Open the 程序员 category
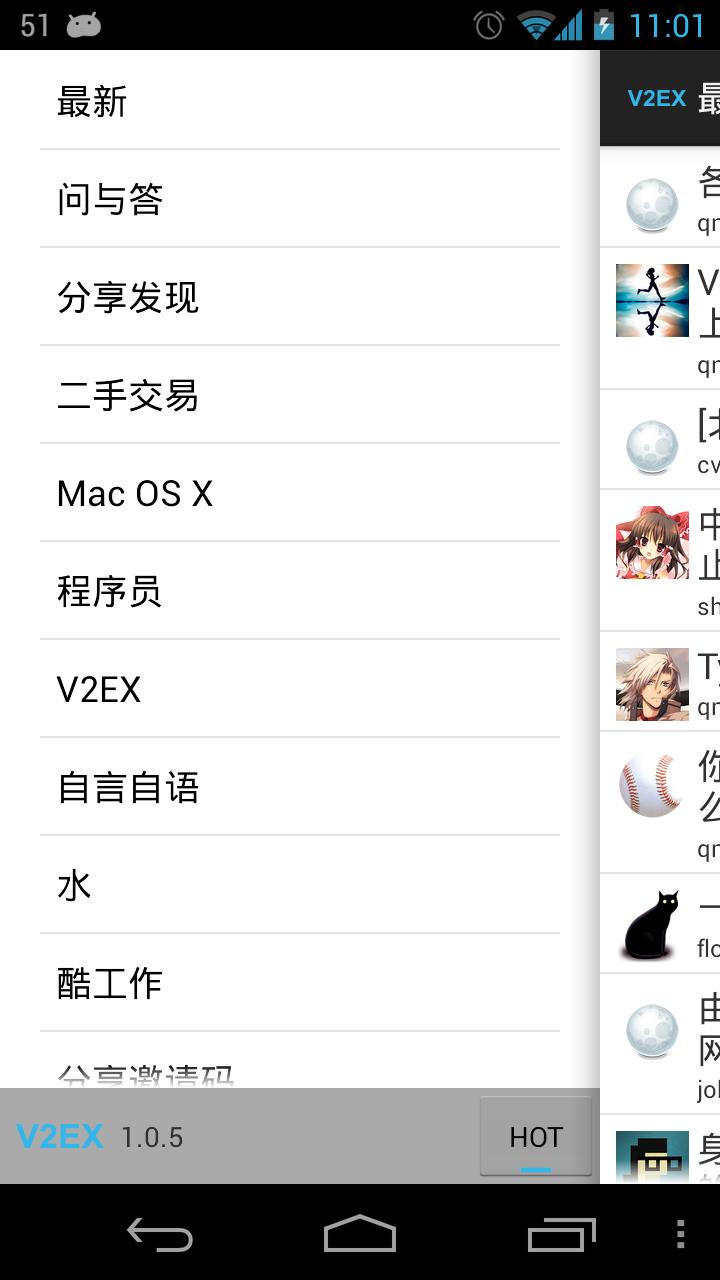This screenshot has height=1280, width=720. (300, 591)
